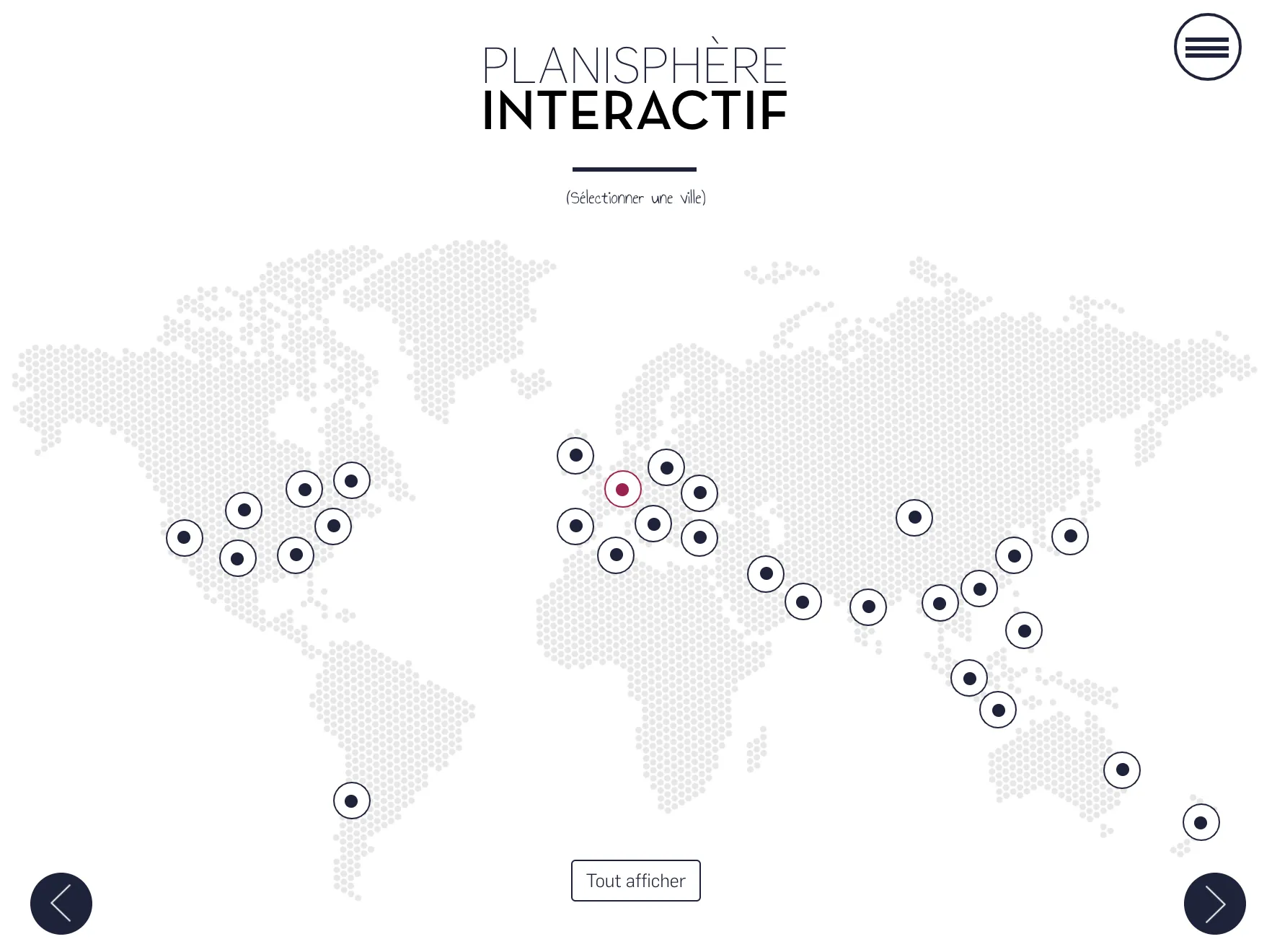Click the Tout afficher button

pos(636,881)
